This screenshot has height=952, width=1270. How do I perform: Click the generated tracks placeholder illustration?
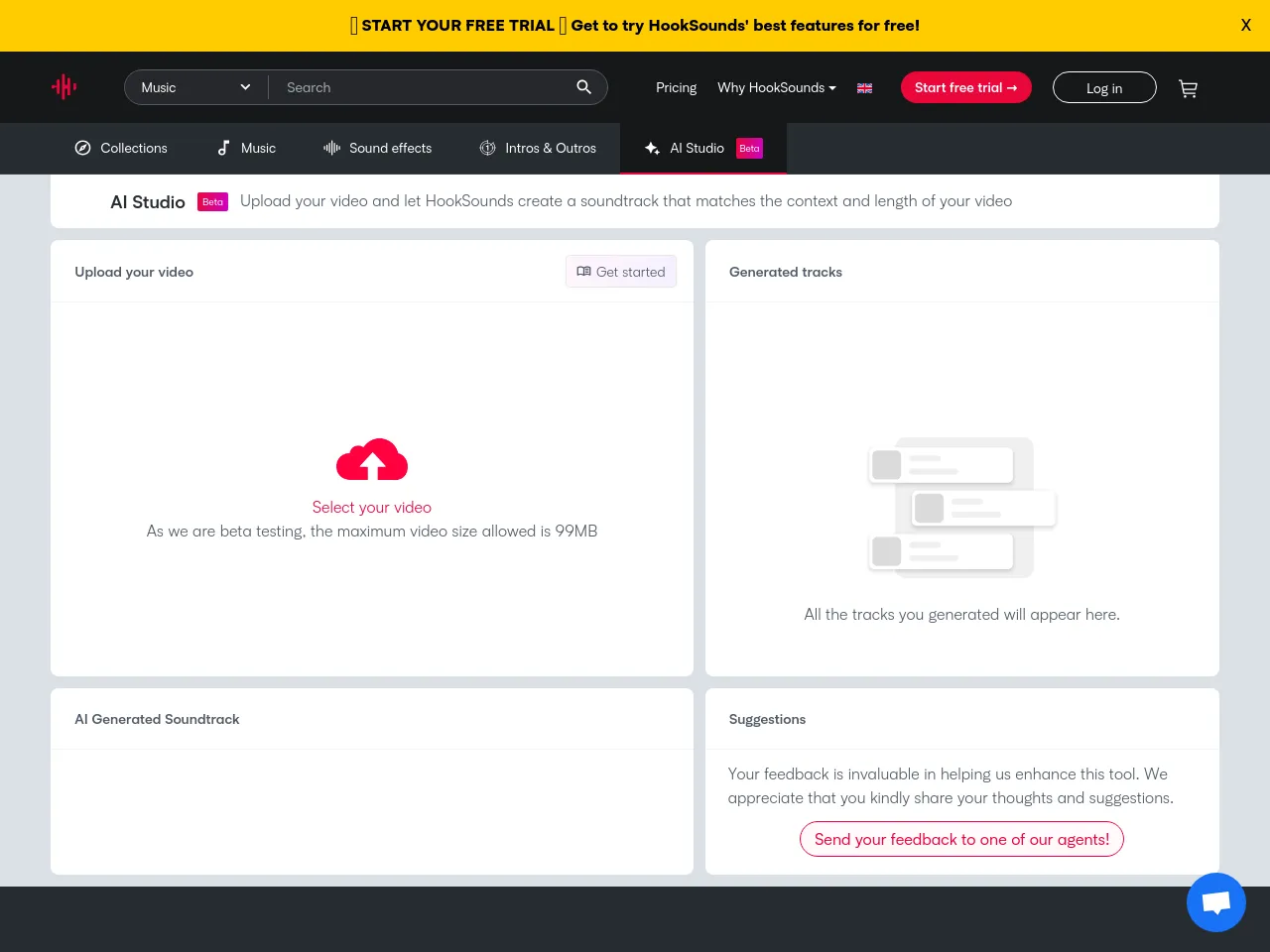pyautogui.click(x=961, y=507)
